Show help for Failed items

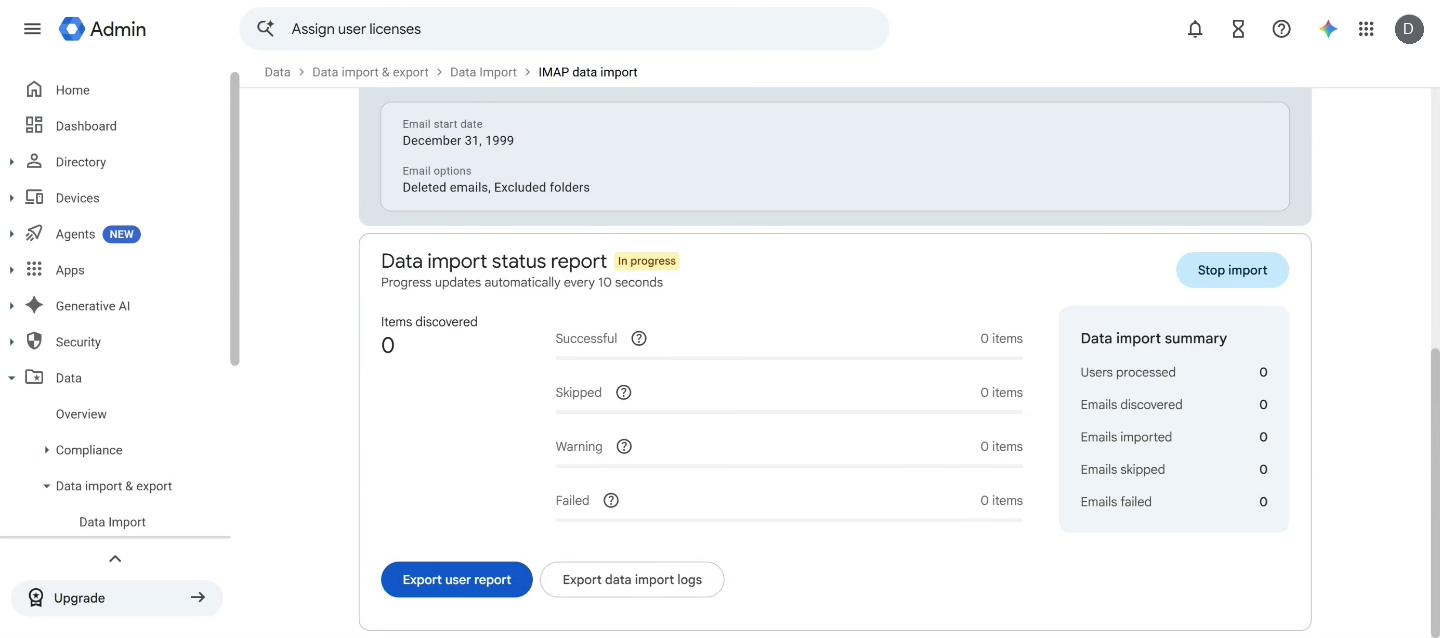611,500
